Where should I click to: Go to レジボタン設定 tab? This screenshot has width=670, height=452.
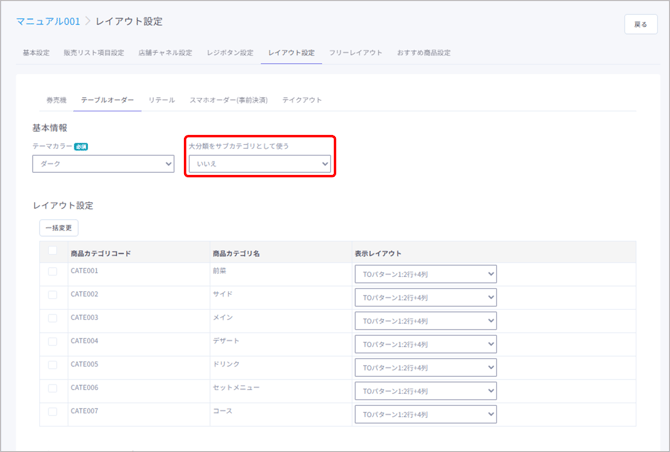pyautogui.click(x=230, y=52)
